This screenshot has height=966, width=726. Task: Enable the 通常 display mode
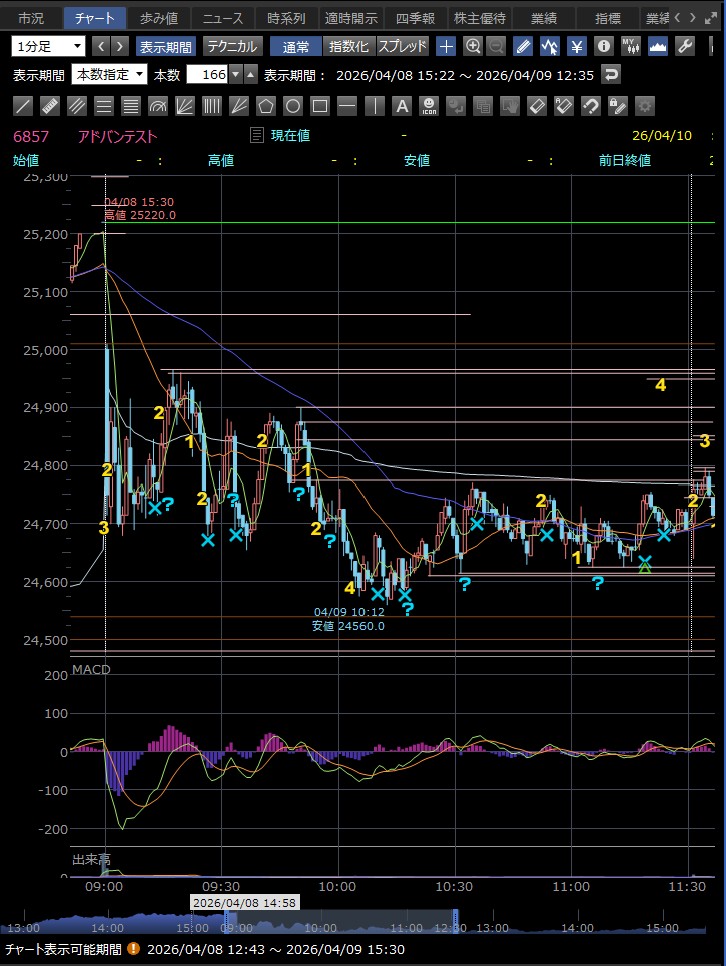[x=296, y=46]
